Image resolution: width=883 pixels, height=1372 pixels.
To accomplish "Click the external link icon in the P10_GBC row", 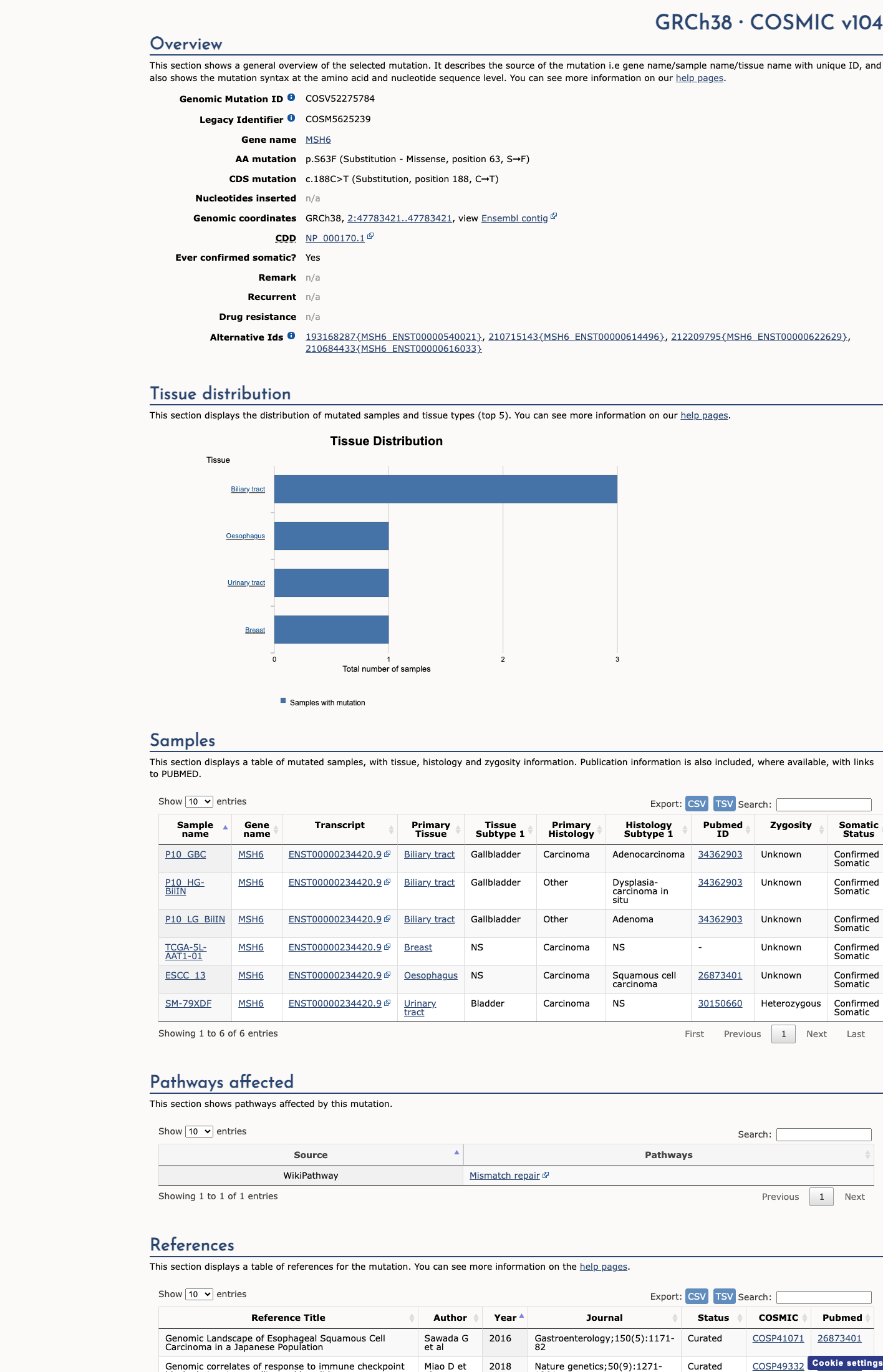I will pos(387,854).
